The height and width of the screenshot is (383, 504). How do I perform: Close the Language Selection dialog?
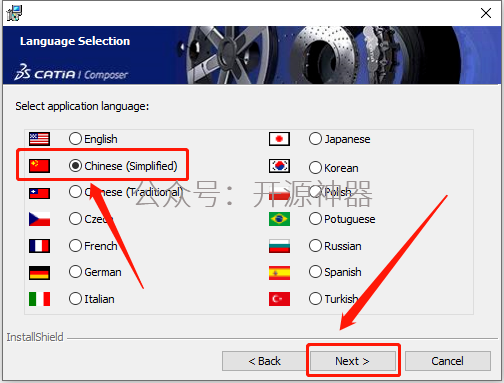click(486, 13)
